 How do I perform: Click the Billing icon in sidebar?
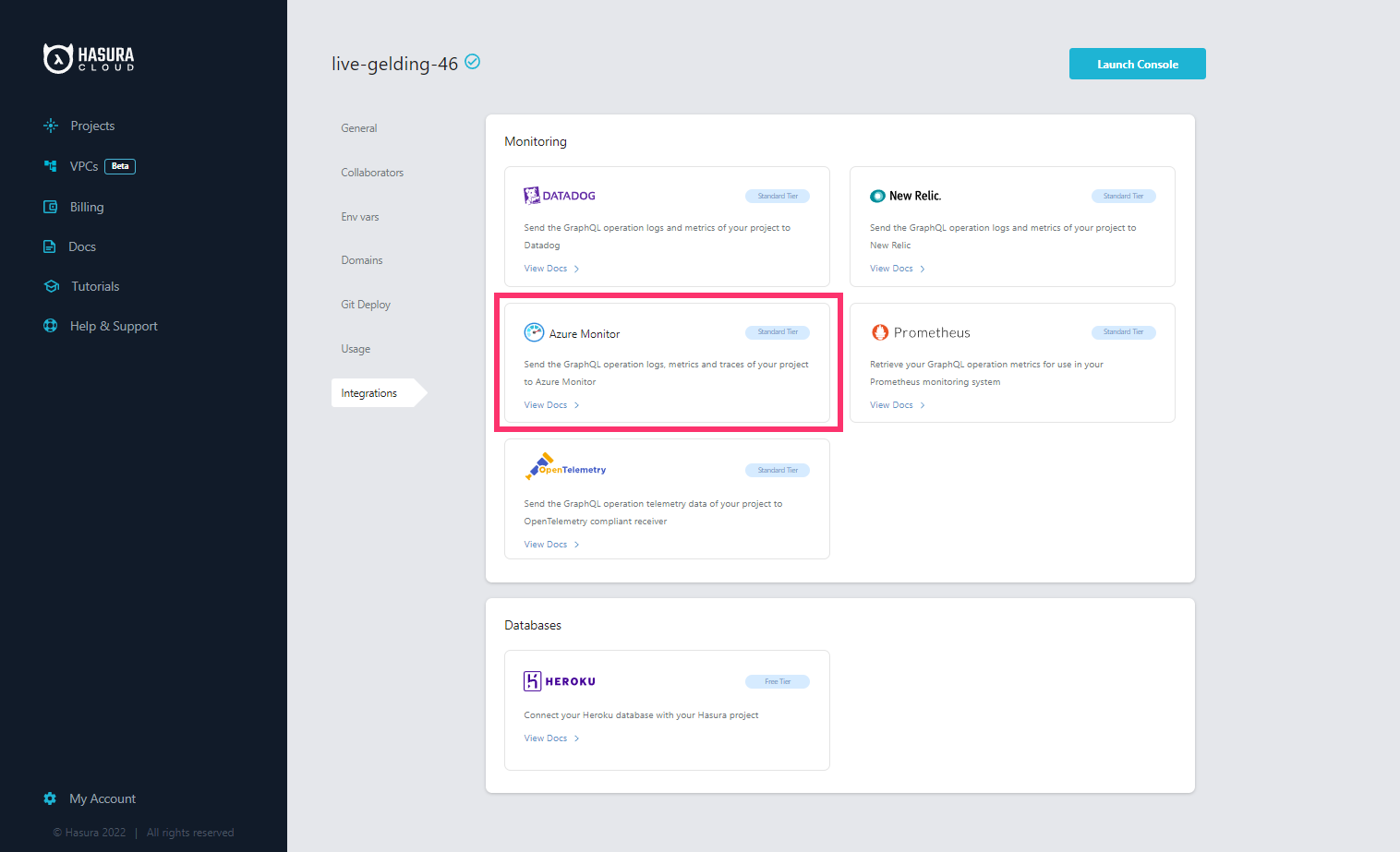pos(50,206)
